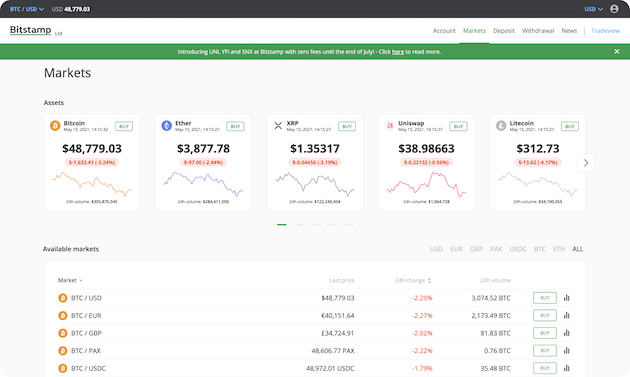Select the Ether logo icon
This screenshot has width=630, height=377.
click(x=166, y=126)
